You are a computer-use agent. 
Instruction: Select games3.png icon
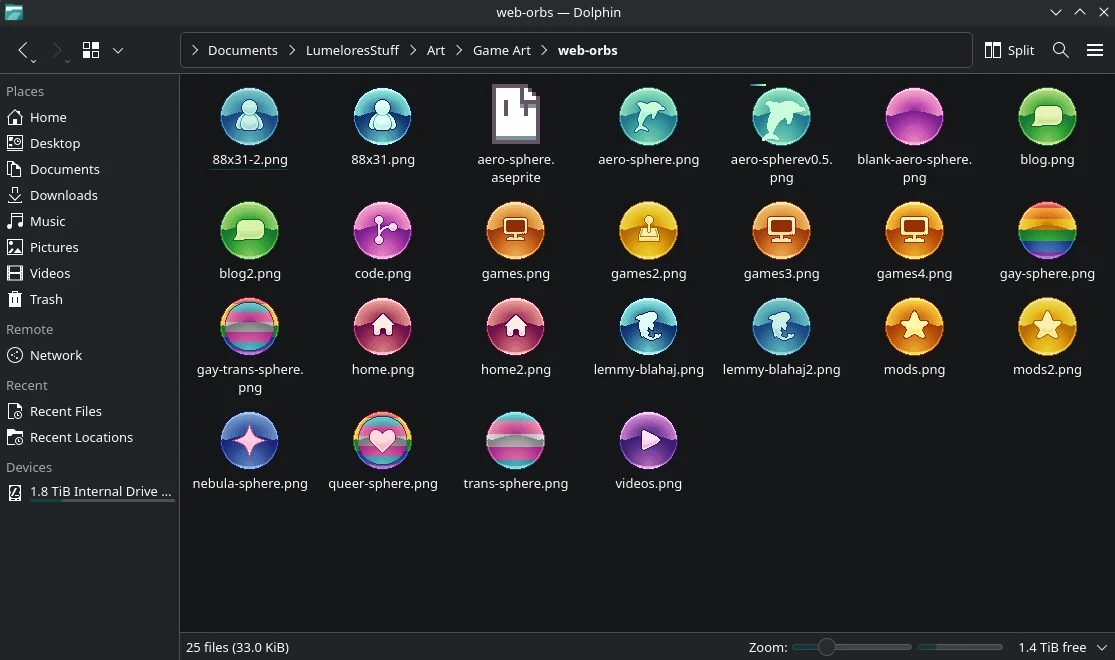pos(781,230)
